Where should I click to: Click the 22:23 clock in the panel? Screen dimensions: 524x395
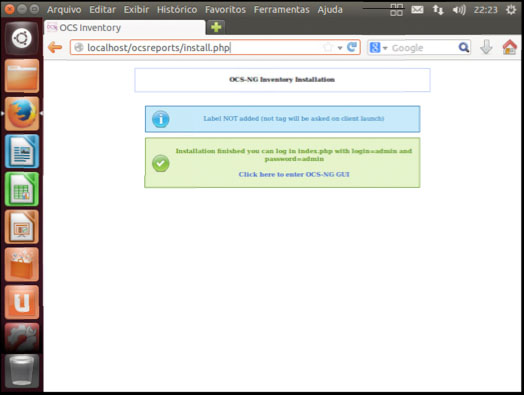point(485,10)
